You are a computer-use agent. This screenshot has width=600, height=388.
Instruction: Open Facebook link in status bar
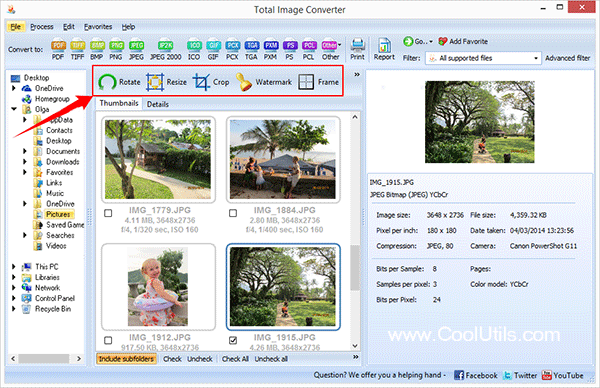point(476,375)
